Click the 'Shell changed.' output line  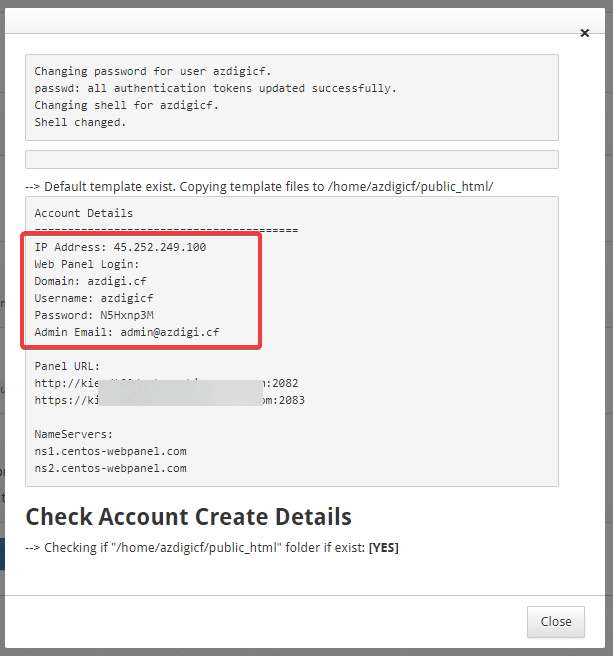[x=80, y=122]
